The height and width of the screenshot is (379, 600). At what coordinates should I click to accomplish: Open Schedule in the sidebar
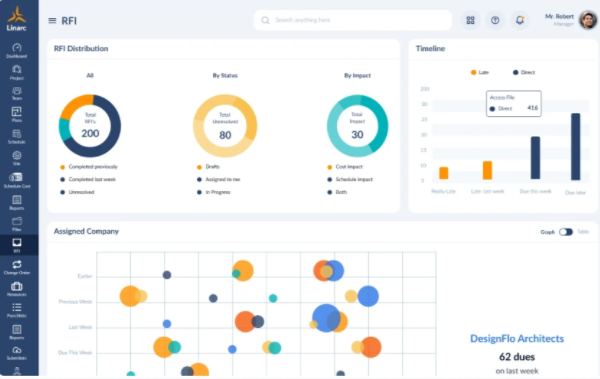coord(16,137)
